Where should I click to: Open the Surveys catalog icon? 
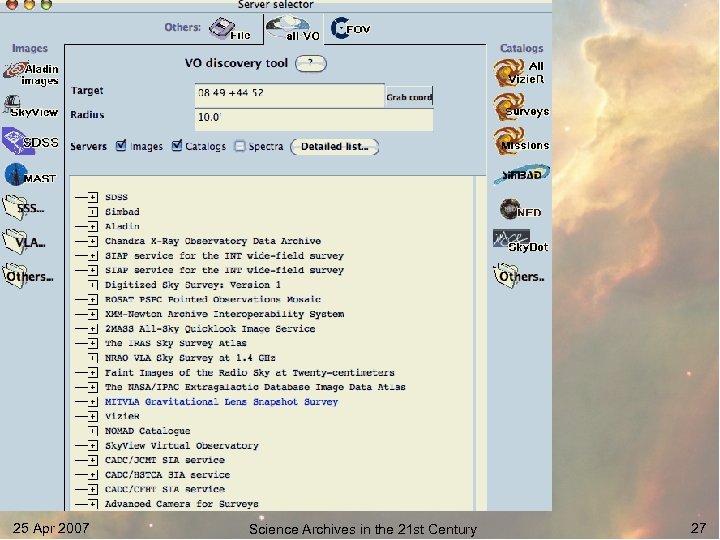[x=521, y=107]
